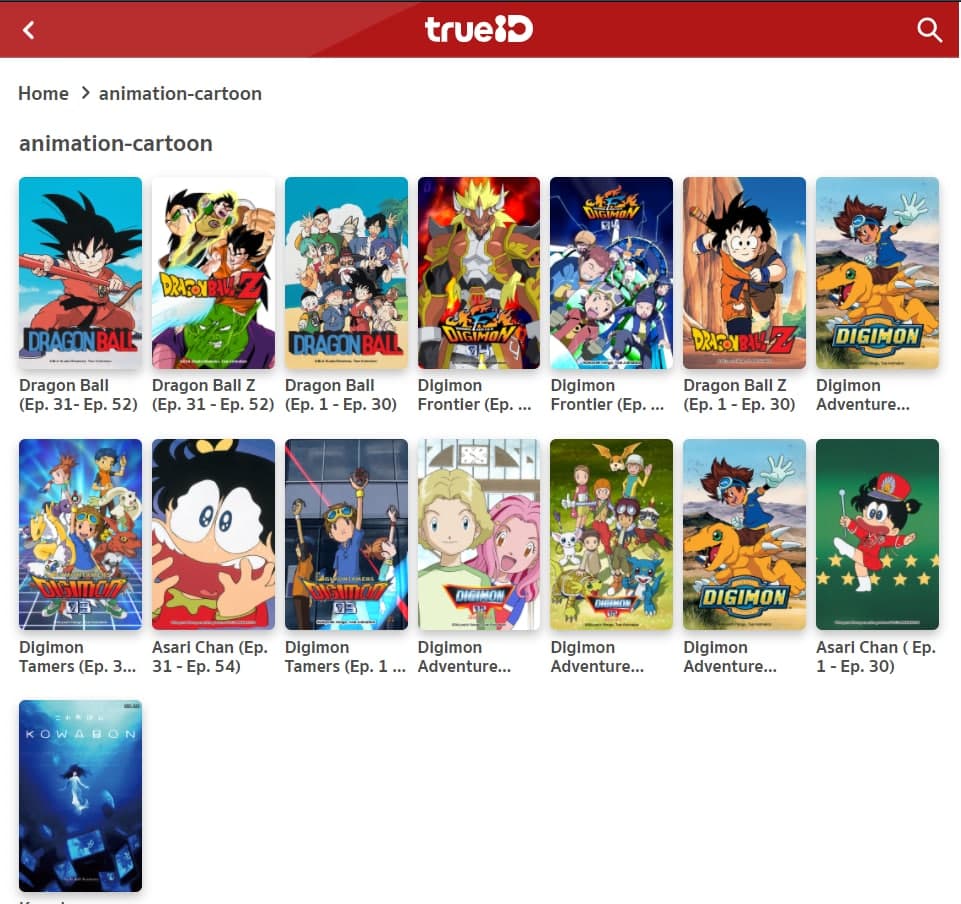Select the Digimon Tamers (Ep. 1 ...) poster

346,534
